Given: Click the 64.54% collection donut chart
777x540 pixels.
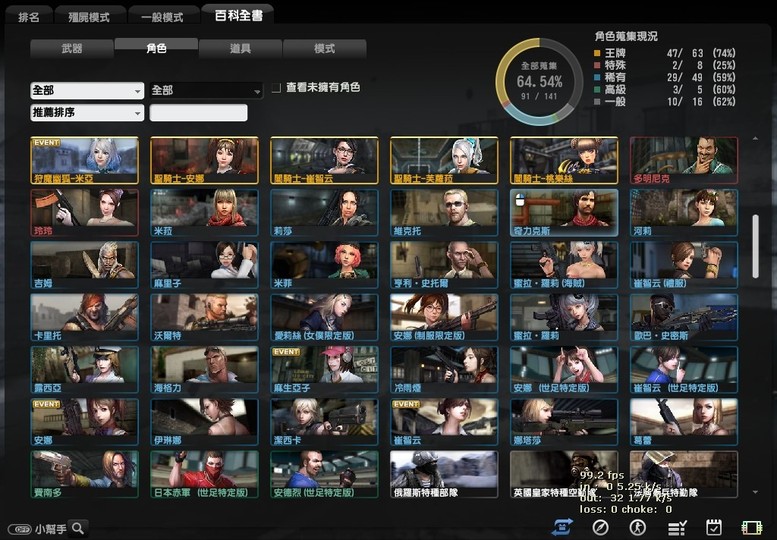Looking at the screenshot, I should click(x=539, y=82).
